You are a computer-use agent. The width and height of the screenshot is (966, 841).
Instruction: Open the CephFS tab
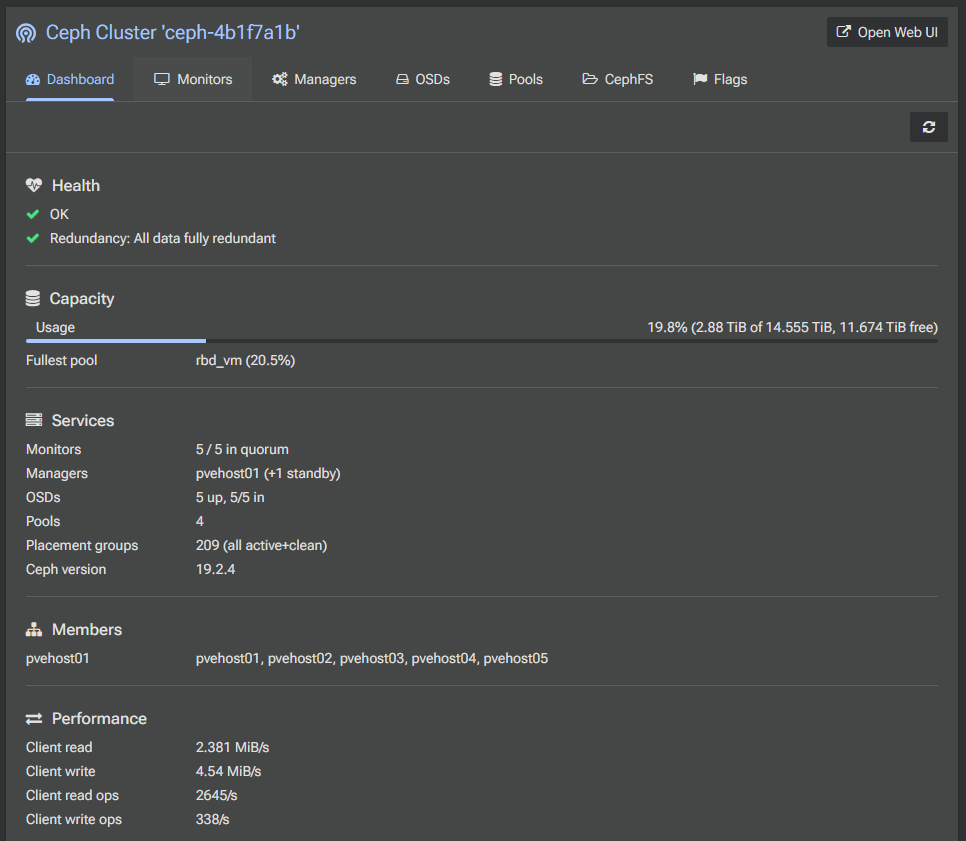click(618, 79)
